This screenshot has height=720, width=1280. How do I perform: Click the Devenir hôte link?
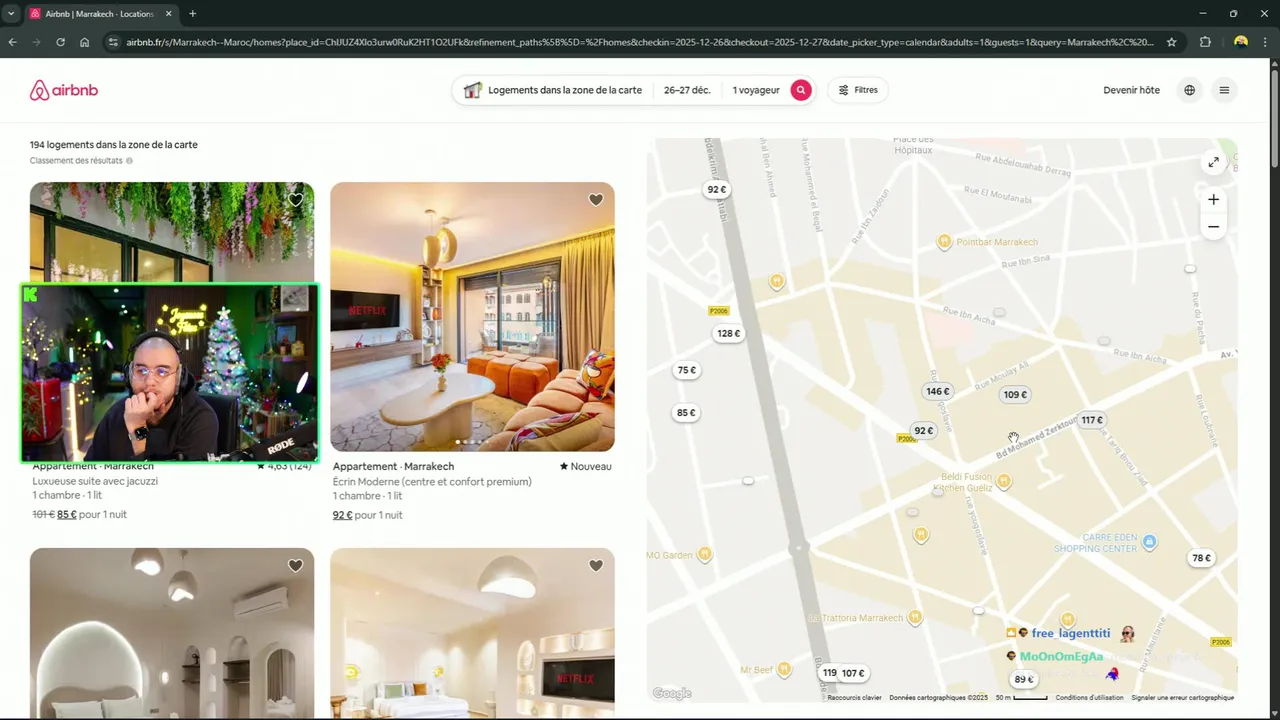(x=1131, y=90)
